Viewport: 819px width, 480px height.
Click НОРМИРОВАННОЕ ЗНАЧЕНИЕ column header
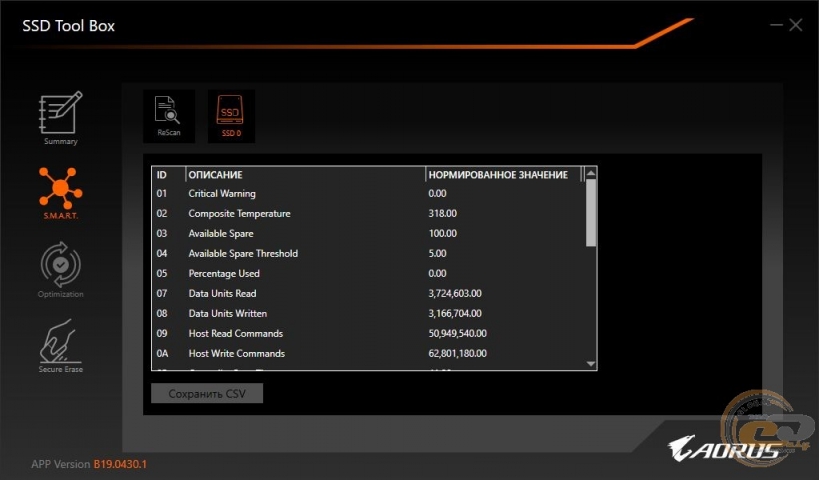504,175
